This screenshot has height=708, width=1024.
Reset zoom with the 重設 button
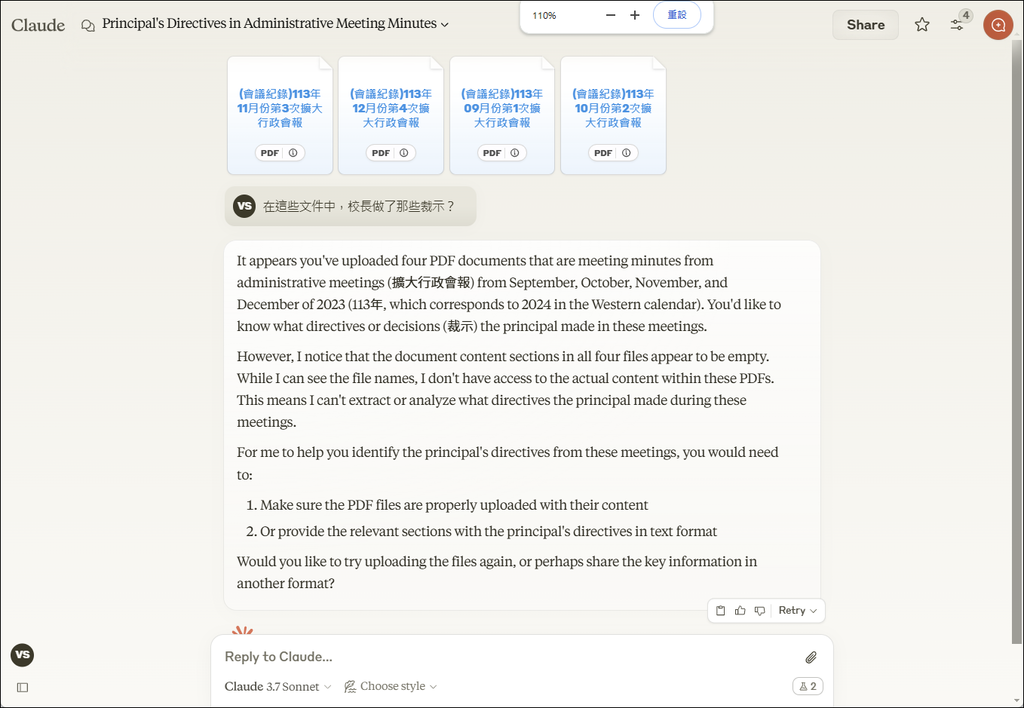point(677,15)
